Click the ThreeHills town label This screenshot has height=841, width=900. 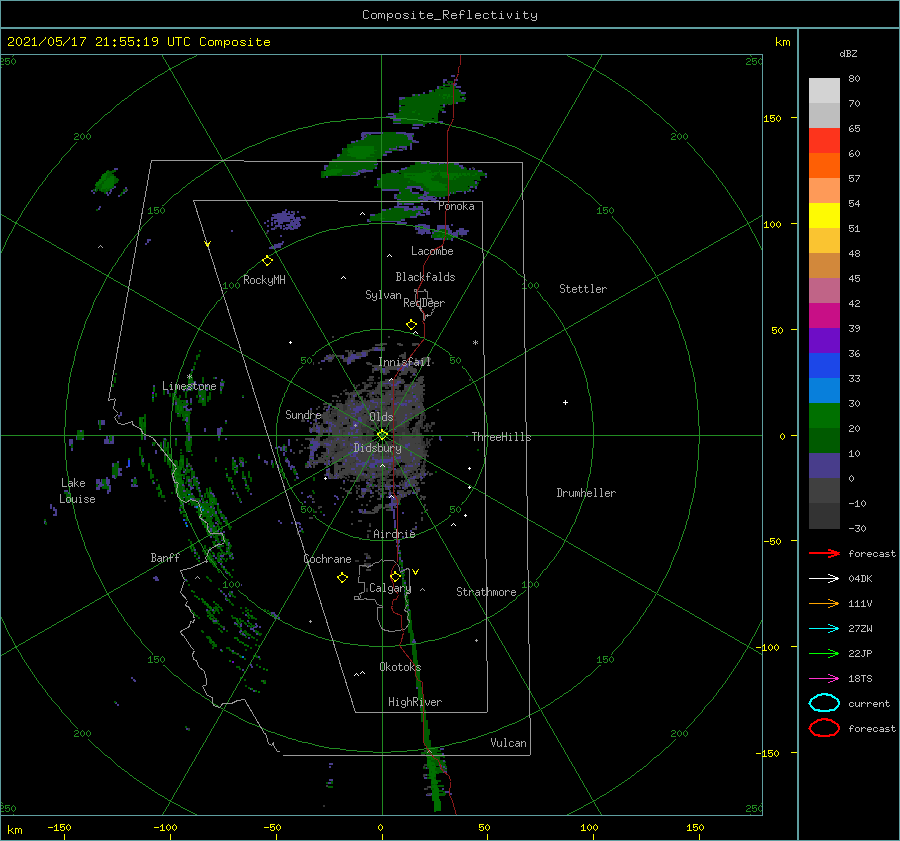501,437
